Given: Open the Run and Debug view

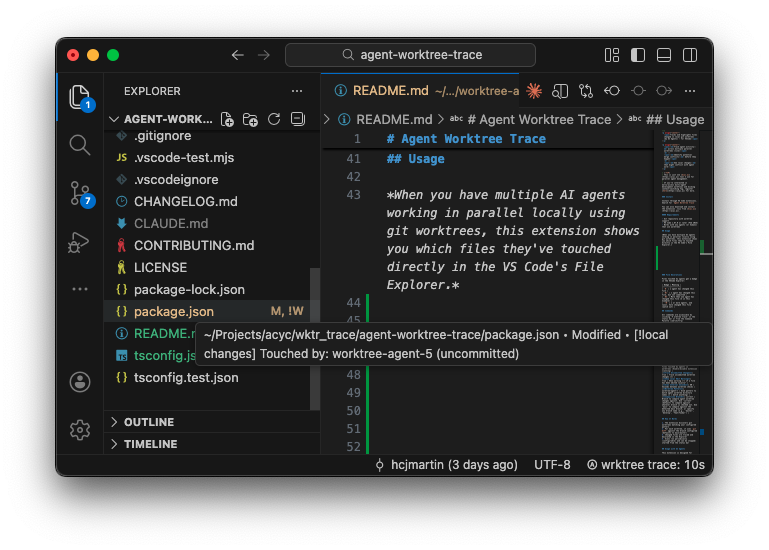Looking at the screenshot, I should (80, 241).
